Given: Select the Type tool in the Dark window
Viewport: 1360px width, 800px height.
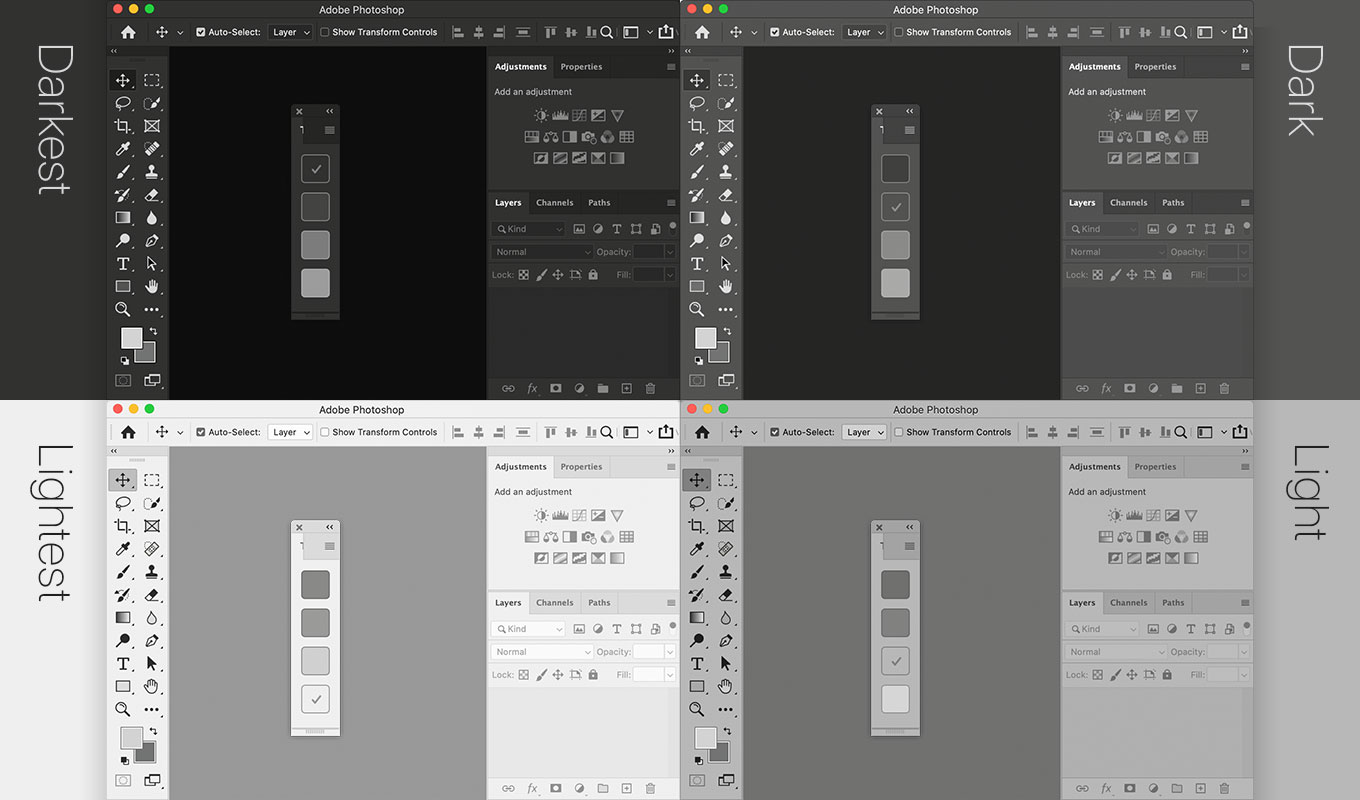Looking at the screenshot, I should pyautogui.click(x=697, y=264).
